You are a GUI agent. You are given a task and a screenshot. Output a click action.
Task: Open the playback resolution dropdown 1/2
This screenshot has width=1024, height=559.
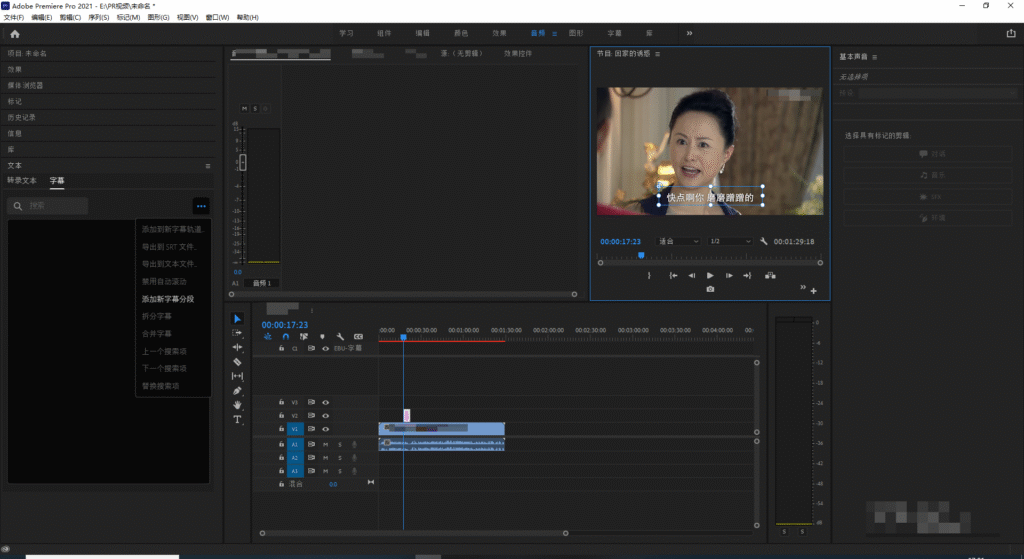tap(730, 241)
